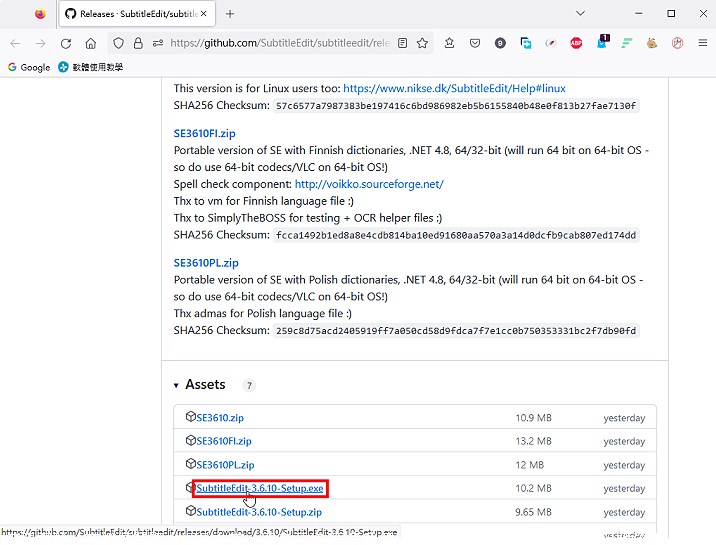Open Firefox application hamburger menu

tap(700, 44)
